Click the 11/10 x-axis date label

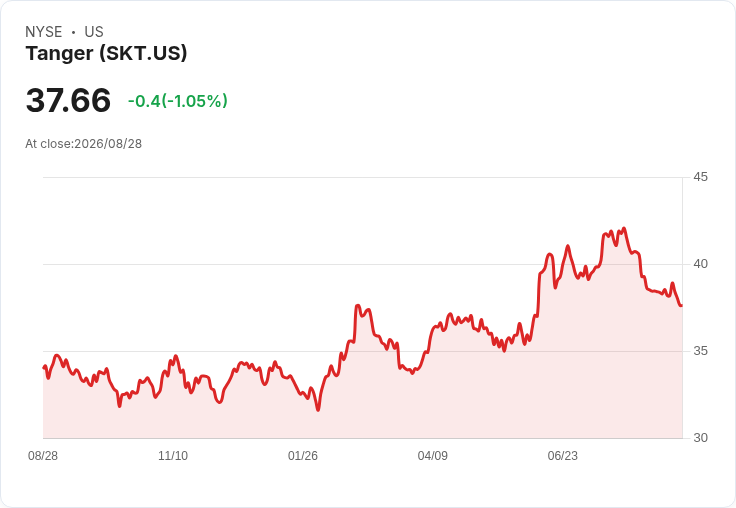(x=173, y=456)
